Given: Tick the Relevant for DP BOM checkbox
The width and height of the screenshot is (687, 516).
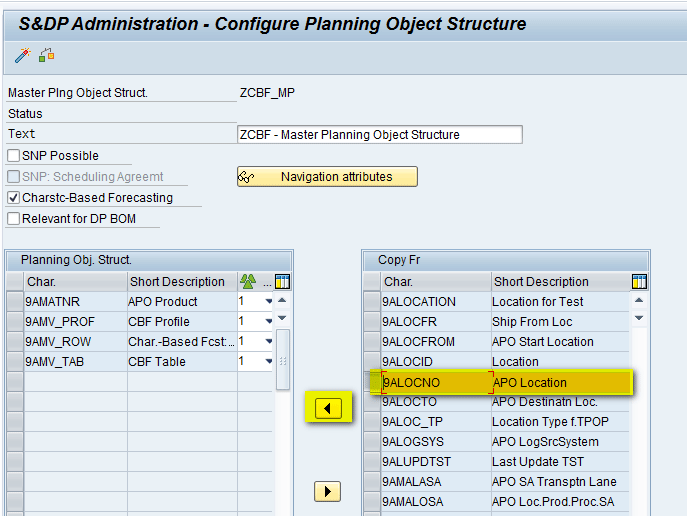Looking at the screenshot, I should coord(14,218).
